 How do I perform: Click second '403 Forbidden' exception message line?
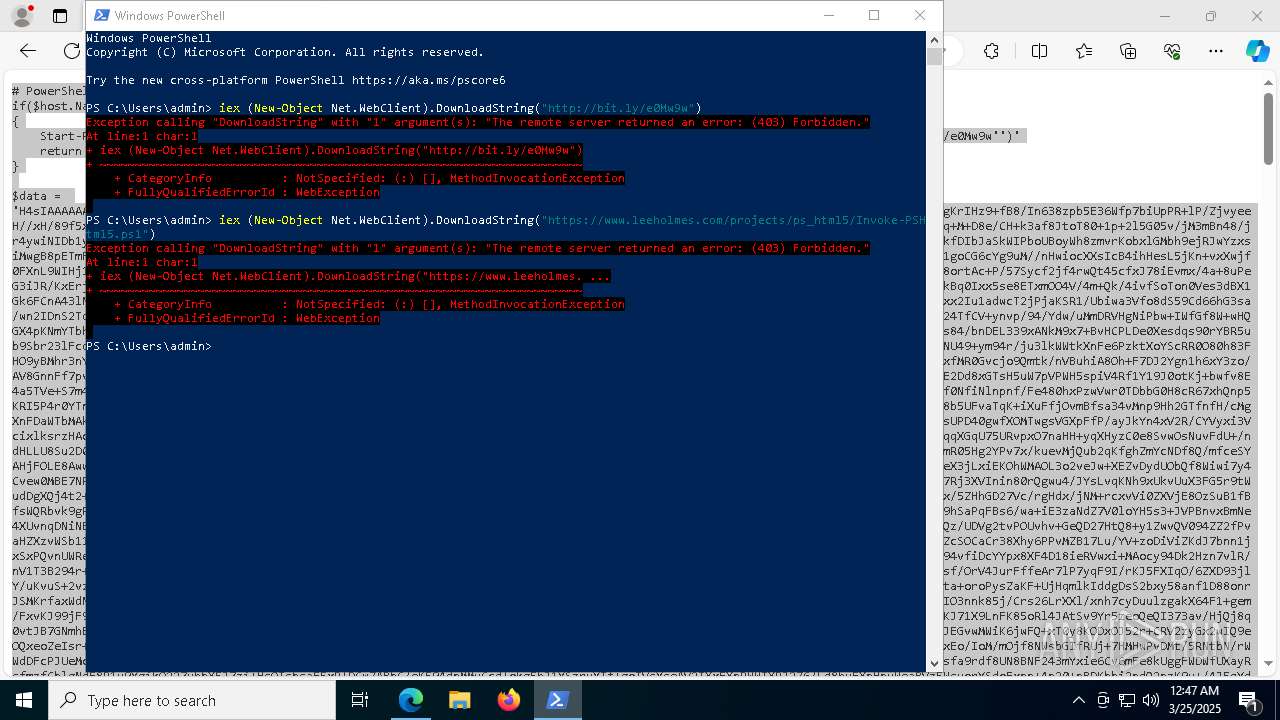478,248
